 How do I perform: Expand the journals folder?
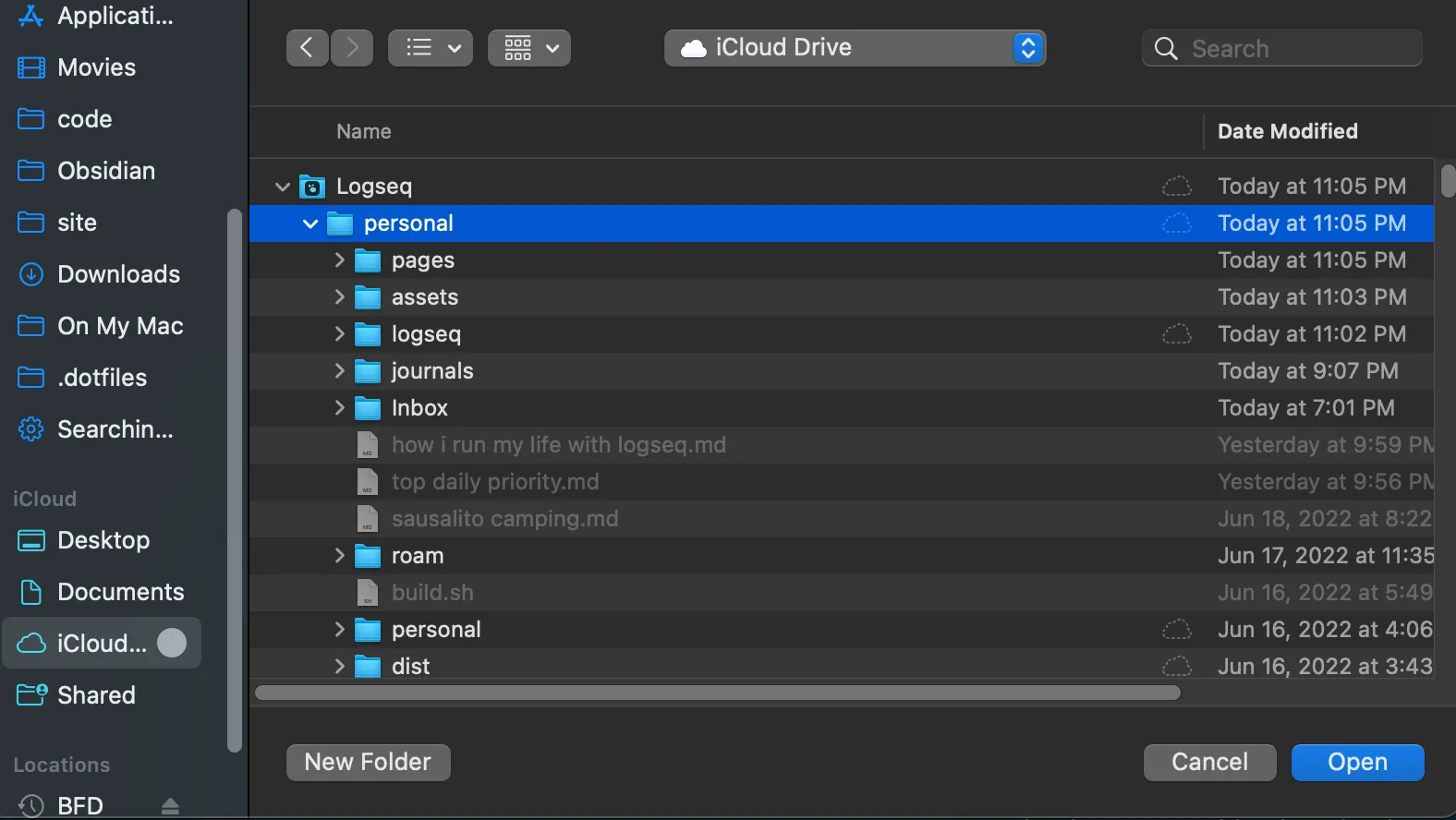(x=339, y=371)
